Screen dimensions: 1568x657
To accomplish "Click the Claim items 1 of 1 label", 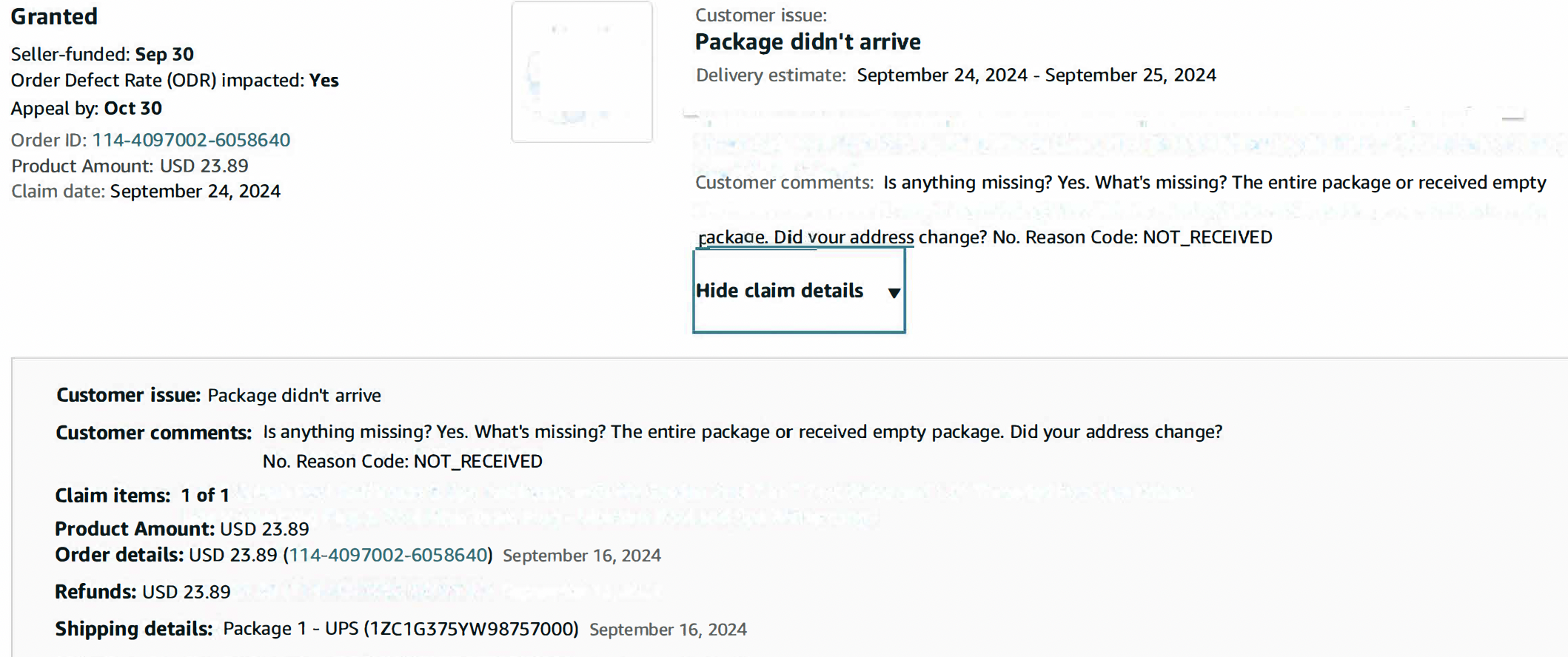I will (142, 495).
